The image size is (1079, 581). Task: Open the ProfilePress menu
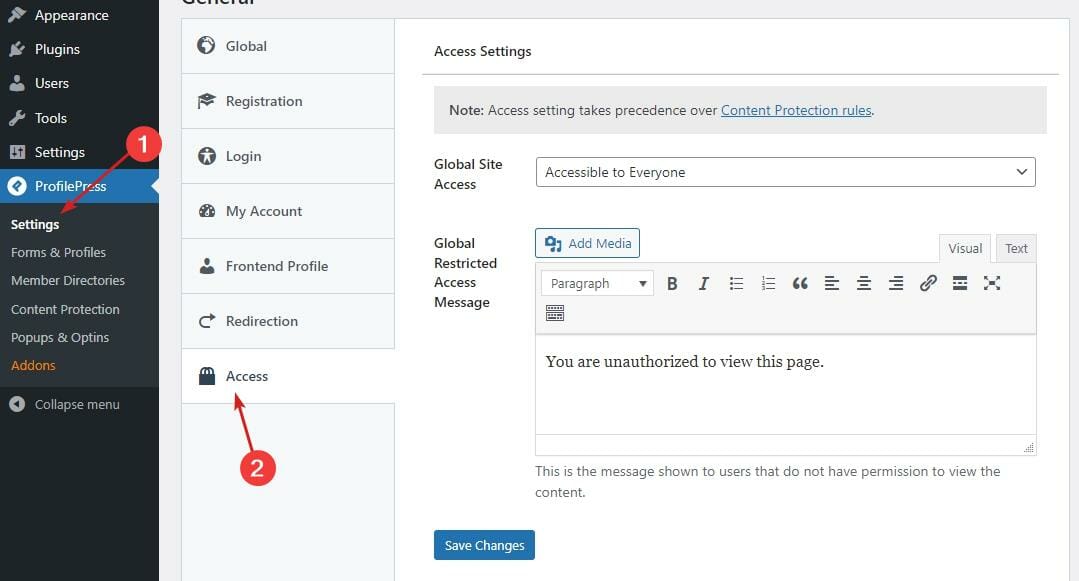pyautogui.click(x=79, y=186)
